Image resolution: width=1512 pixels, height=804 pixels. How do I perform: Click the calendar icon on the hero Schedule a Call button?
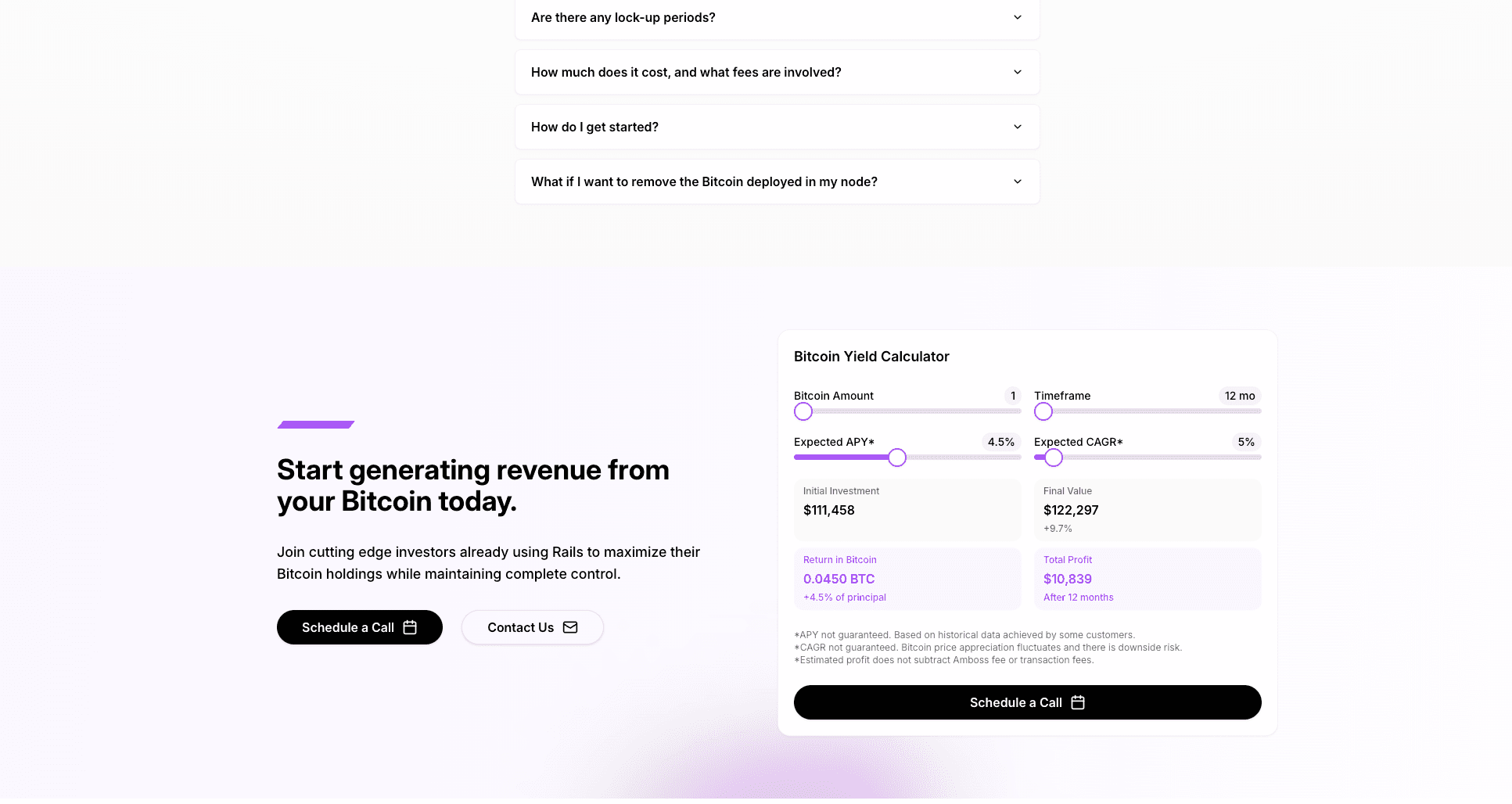(410, 626)
